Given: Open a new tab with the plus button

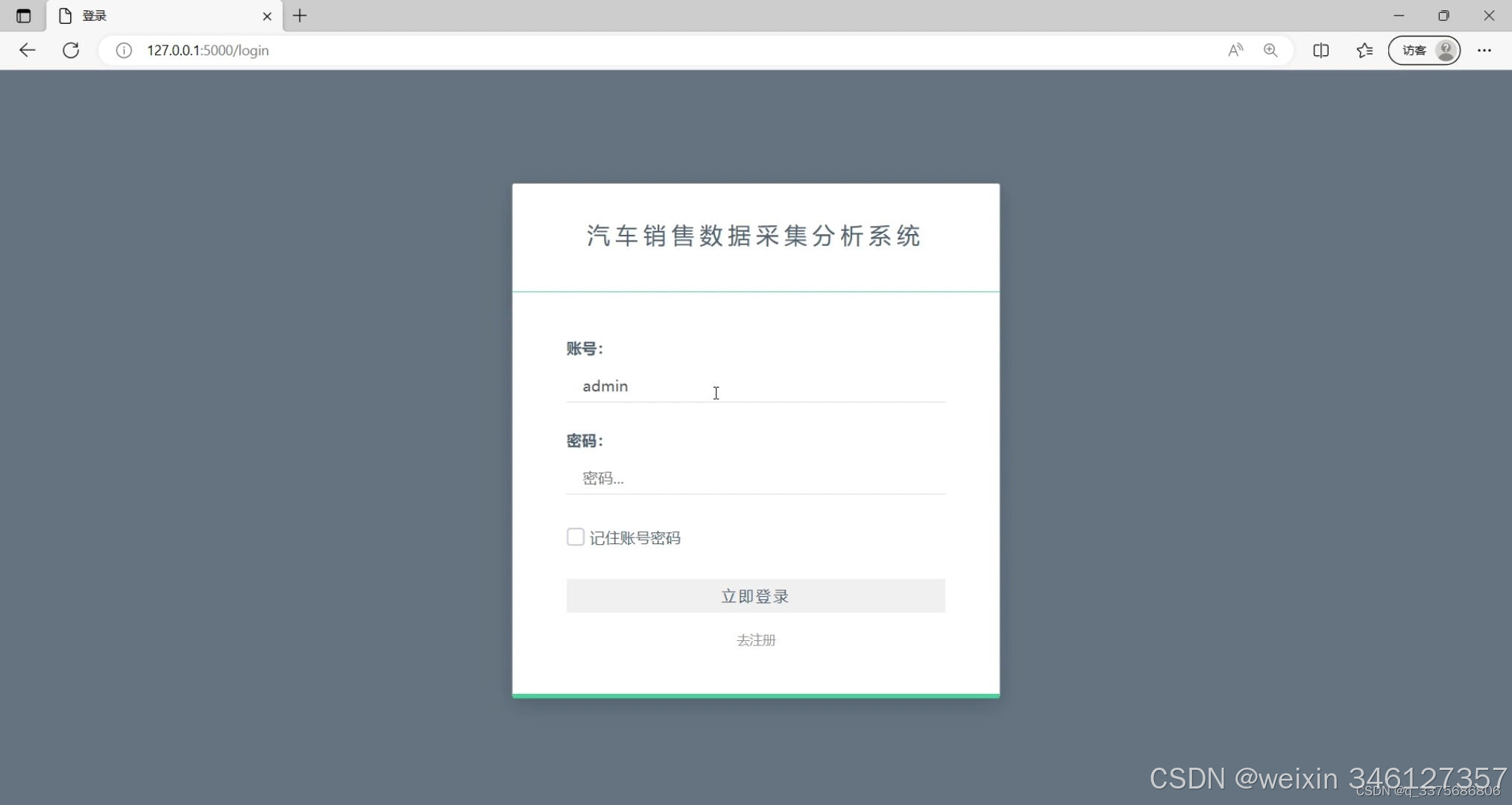Looking at the screenshot, I should tap(300, 16).
